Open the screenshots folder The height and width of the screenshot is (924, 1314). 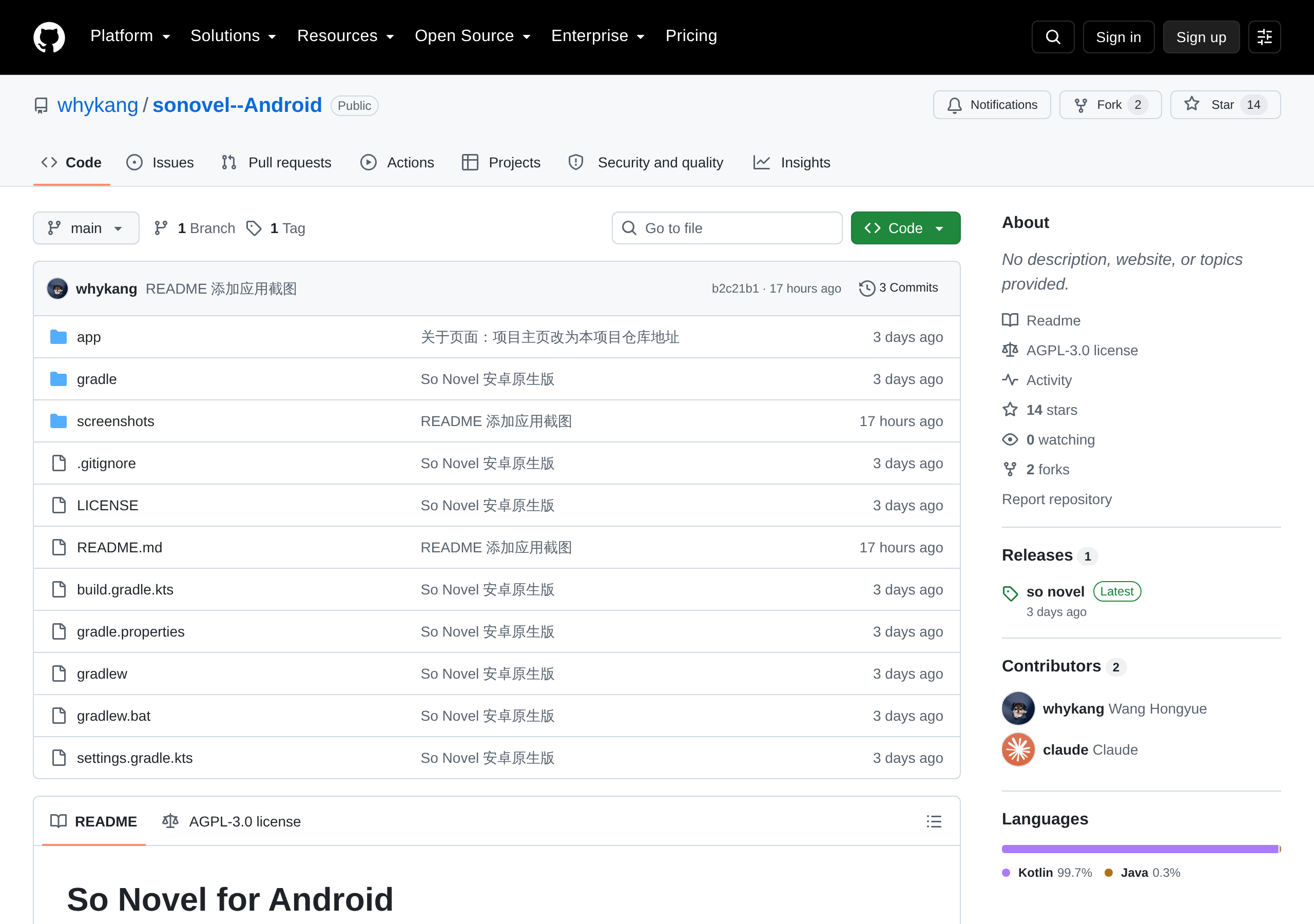click(x=115, y=421)
